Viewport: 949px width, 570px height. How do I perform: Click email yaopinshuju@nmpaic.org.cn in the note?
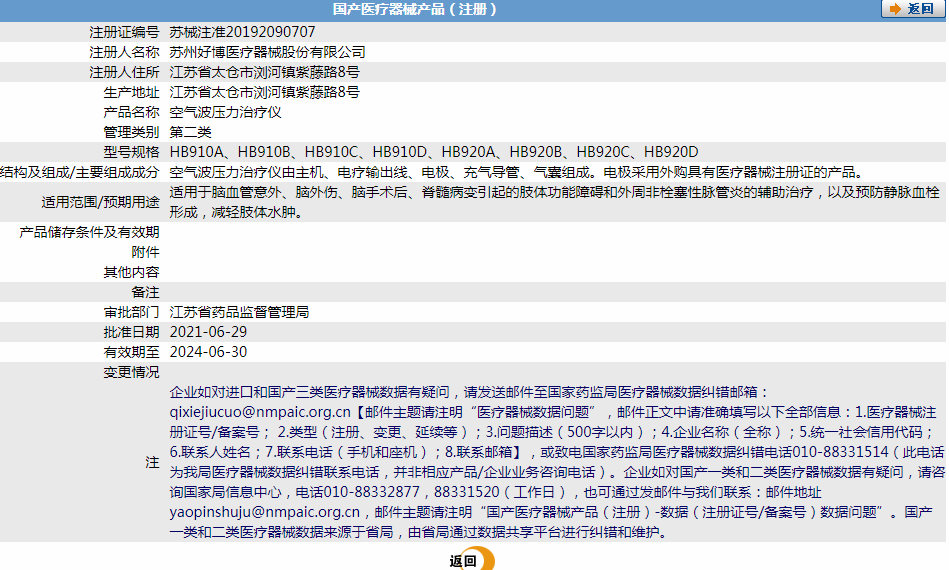pyautogui.click(x=264, y=512)
